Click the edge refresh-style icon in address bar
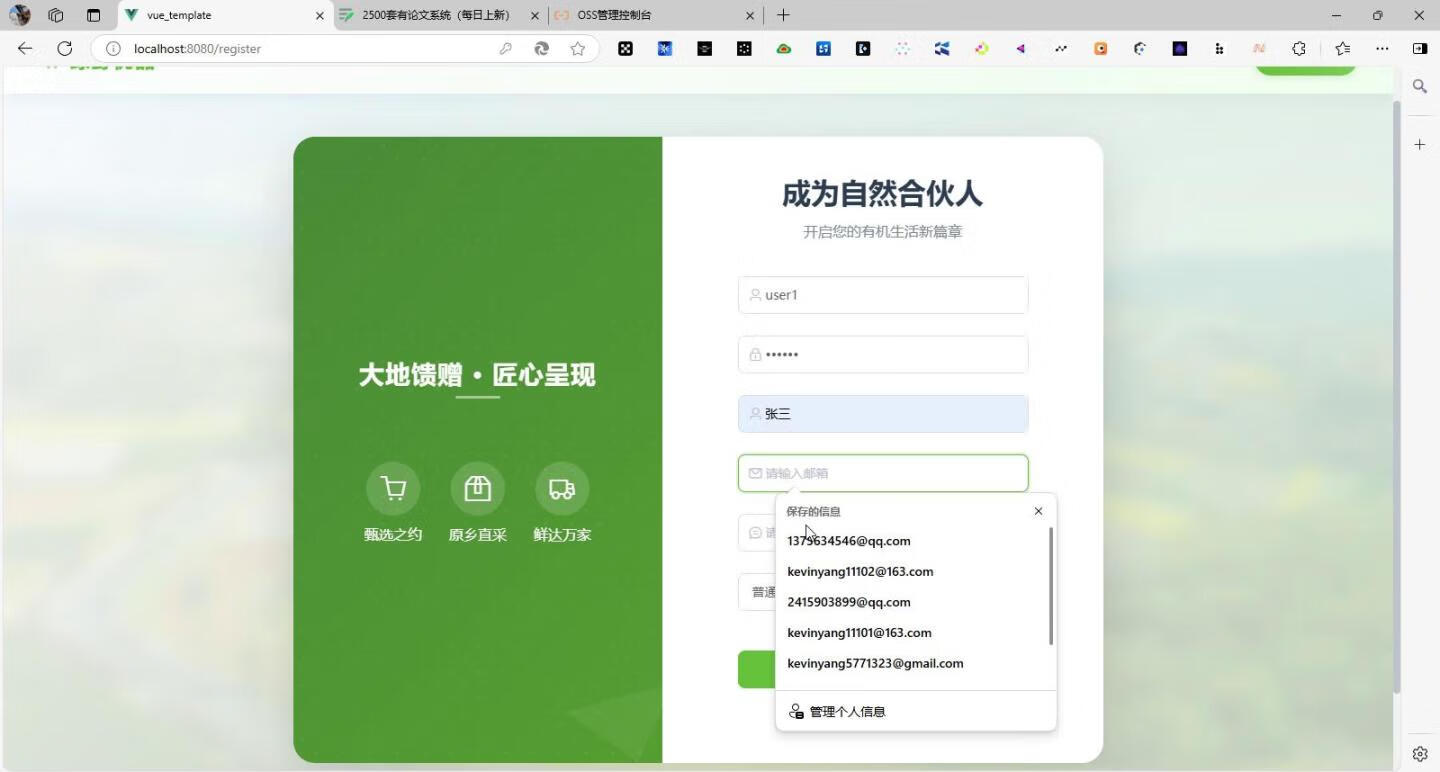The image size is (1440, 772). [542, 48]
